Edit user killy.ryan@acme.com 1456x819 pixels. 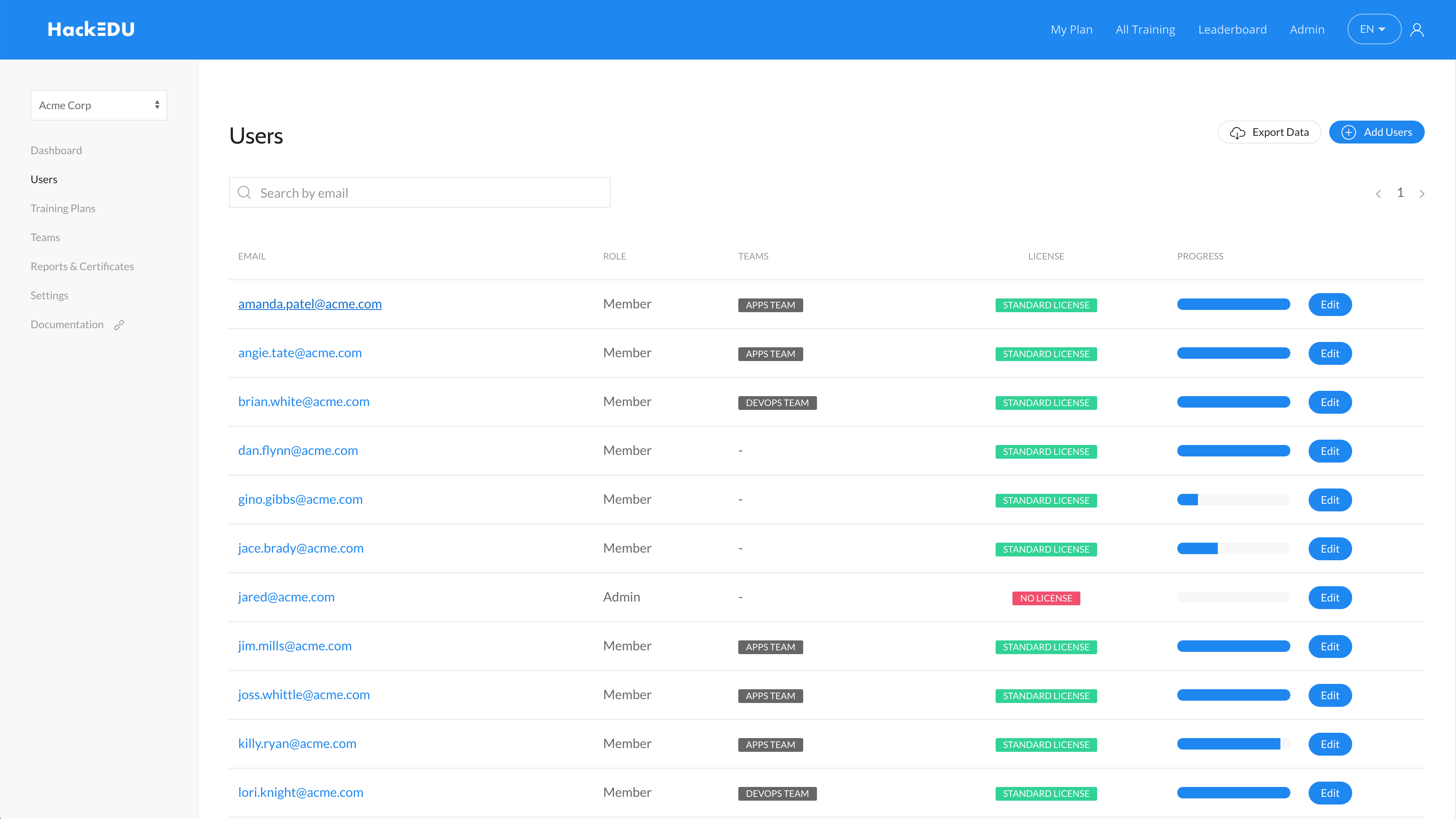point(1330,745)
